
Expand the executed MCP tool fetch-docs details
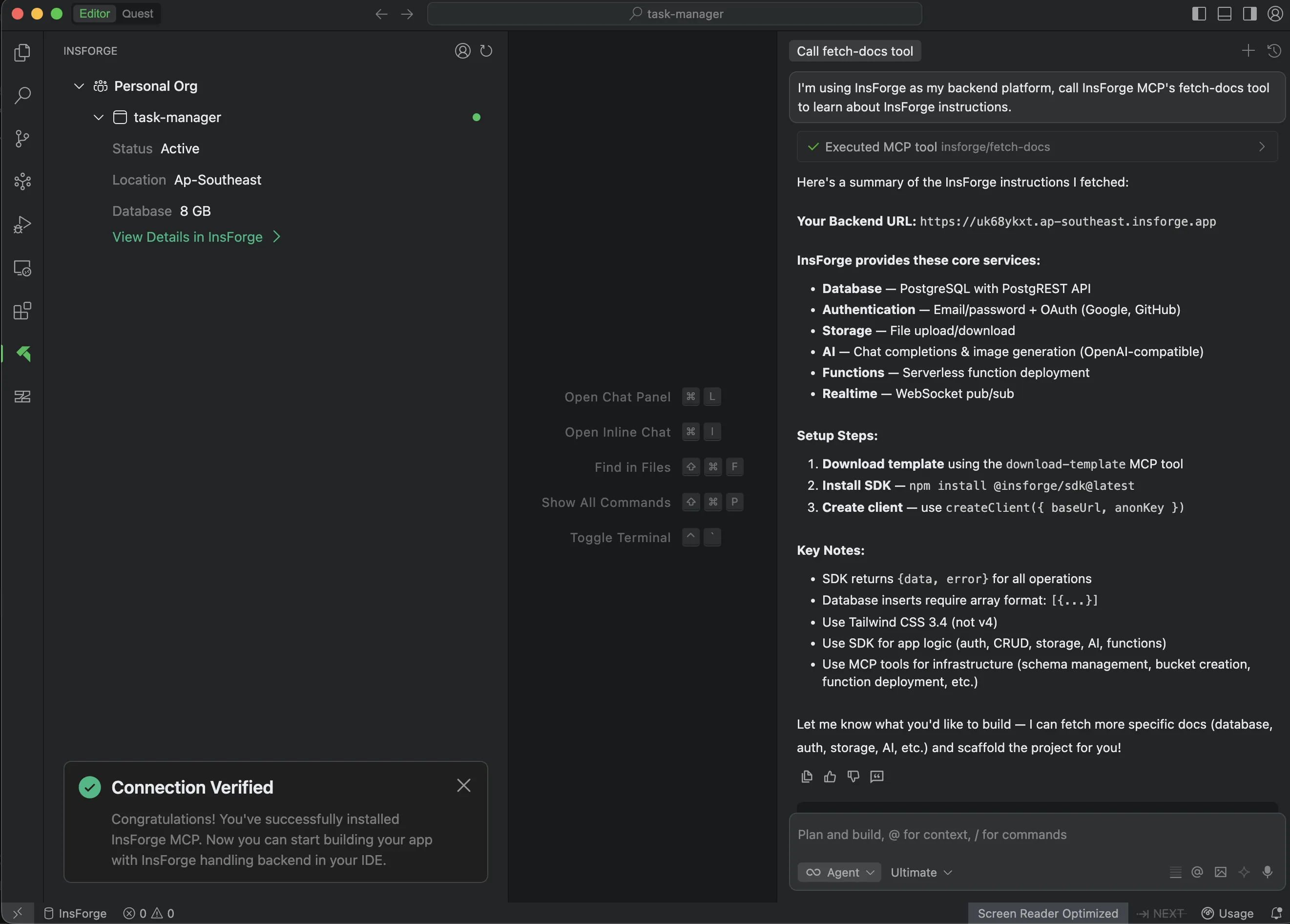(1037, 147)
